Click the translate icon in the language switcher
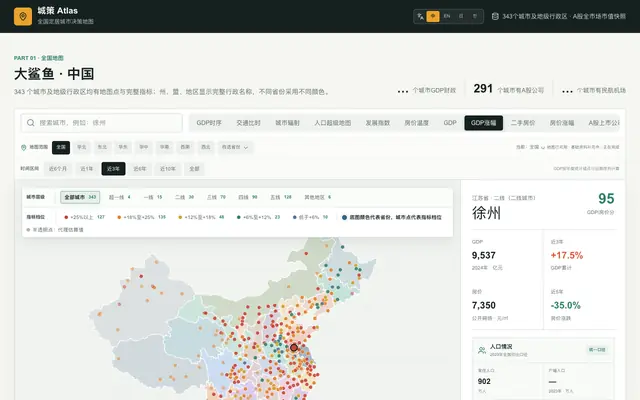This screenshot has height=400, width=640. click(x=420, y=16)
